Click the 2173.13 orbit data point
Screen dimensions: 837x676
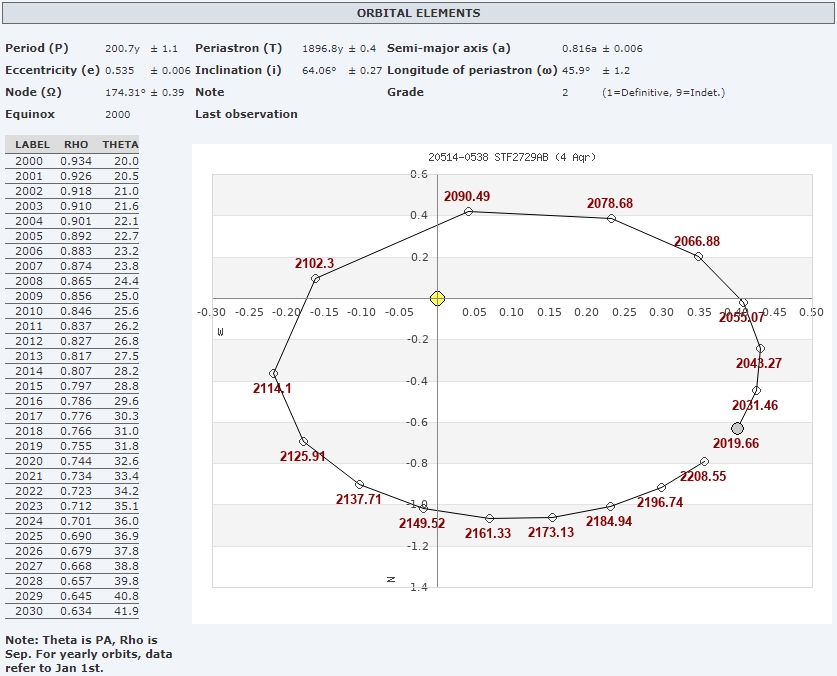pos(552,517)
